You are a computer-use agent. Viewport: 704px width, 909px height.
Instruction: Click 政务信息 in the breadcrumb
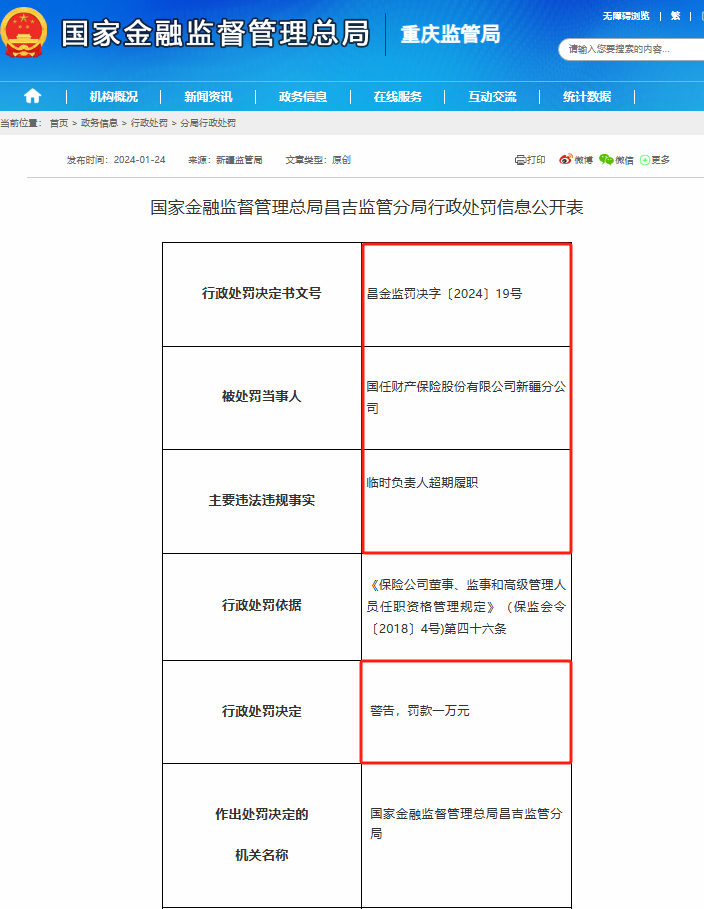coord(99,123)
